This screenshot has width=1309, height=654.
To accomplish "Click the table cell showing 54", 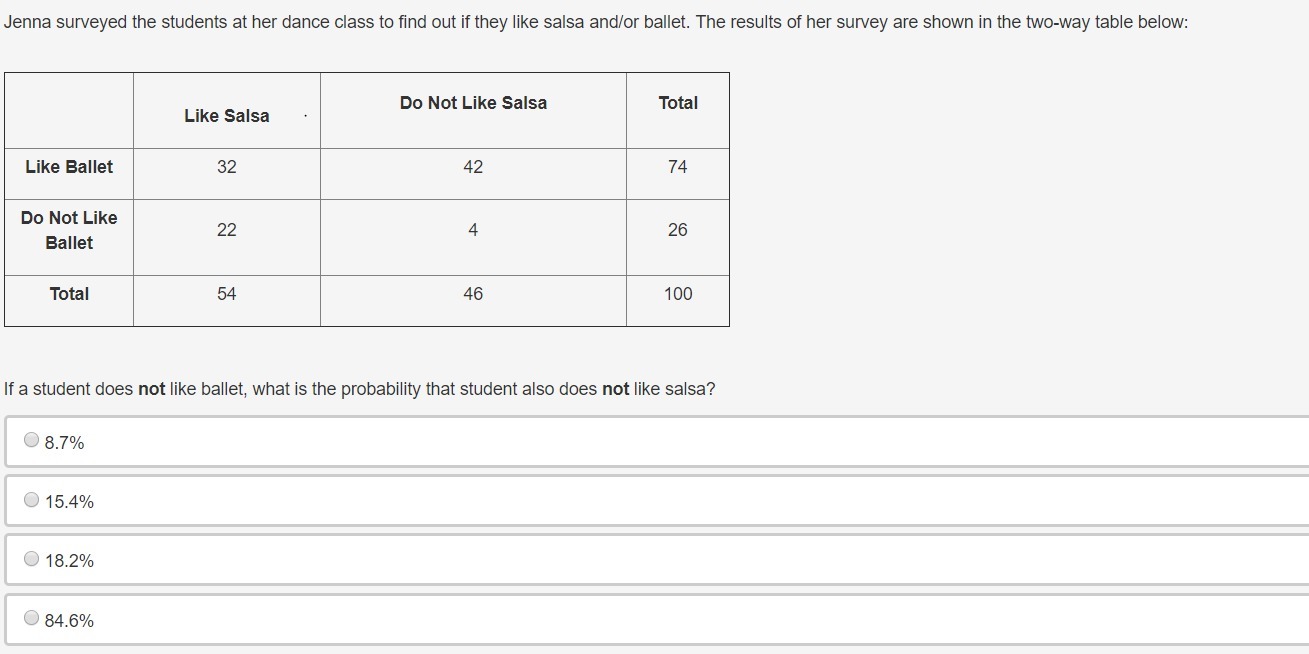I will 227,294.
